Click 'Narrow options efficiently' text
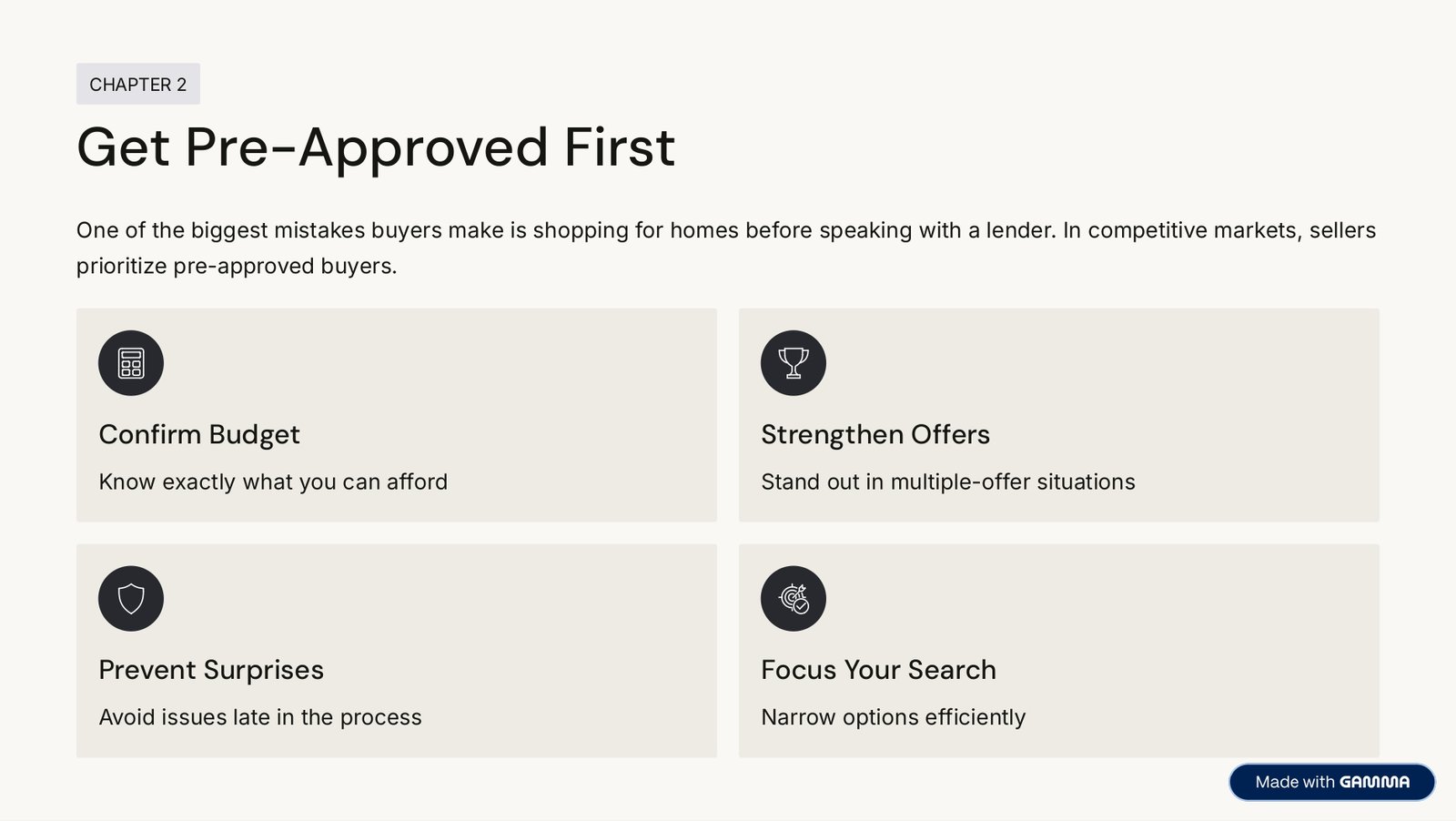This screenshot has height=821, width=1456. point(894,717)
